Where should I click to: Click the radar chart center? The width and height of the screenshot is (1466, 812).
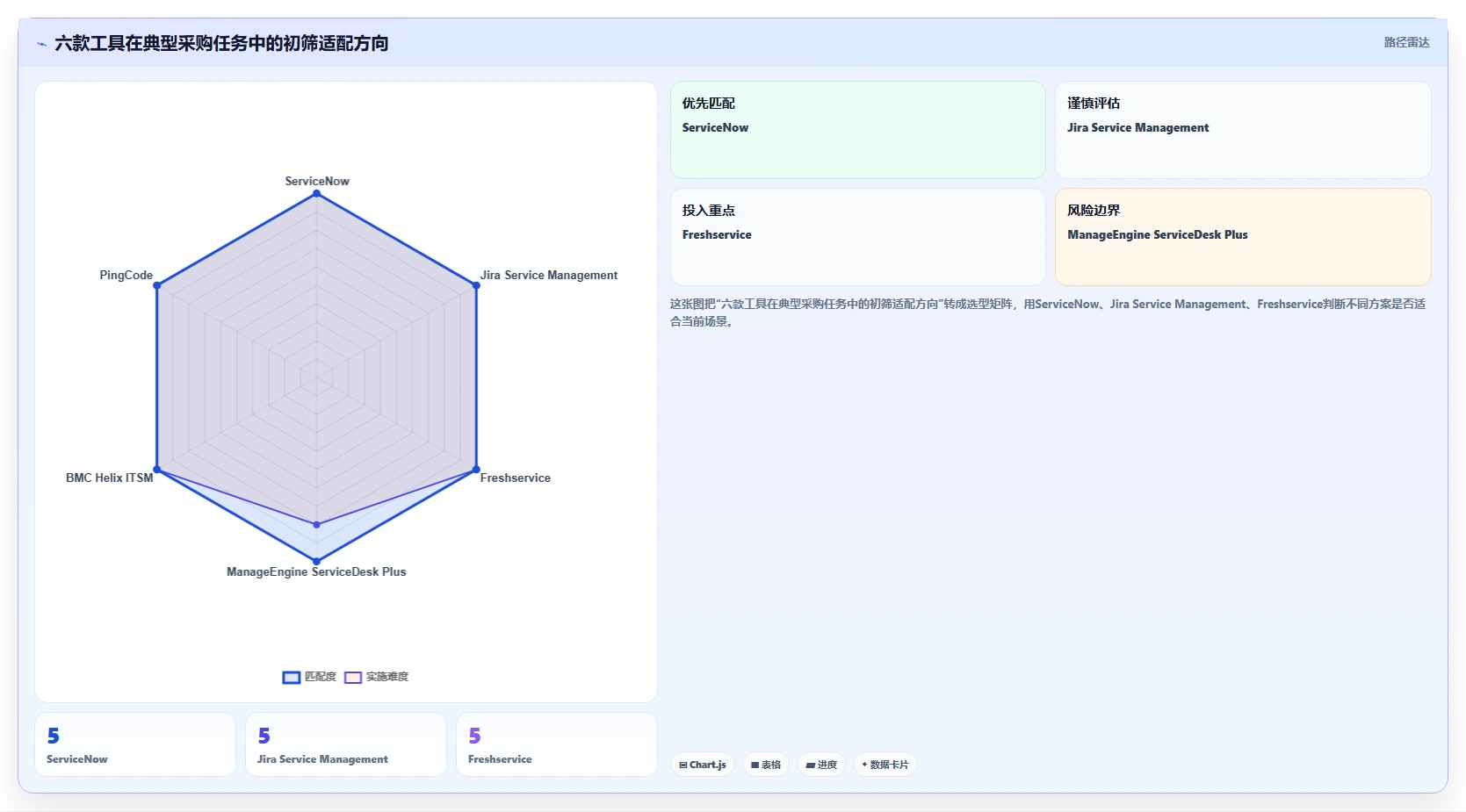tap(317, 378)
